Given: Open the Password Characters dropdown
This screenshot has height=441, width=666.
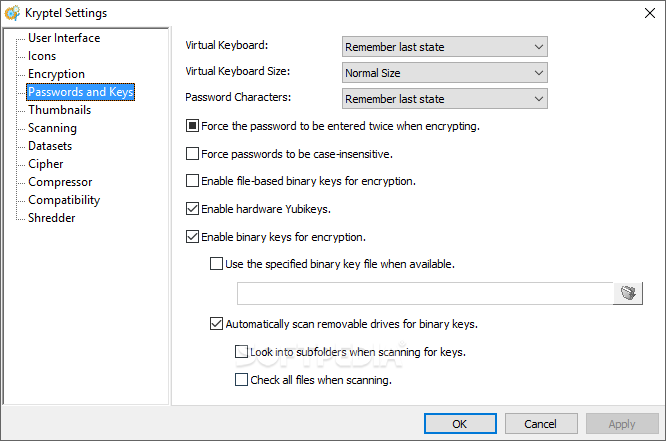Looking at the screenshot, I should click(x=445, y=99).
